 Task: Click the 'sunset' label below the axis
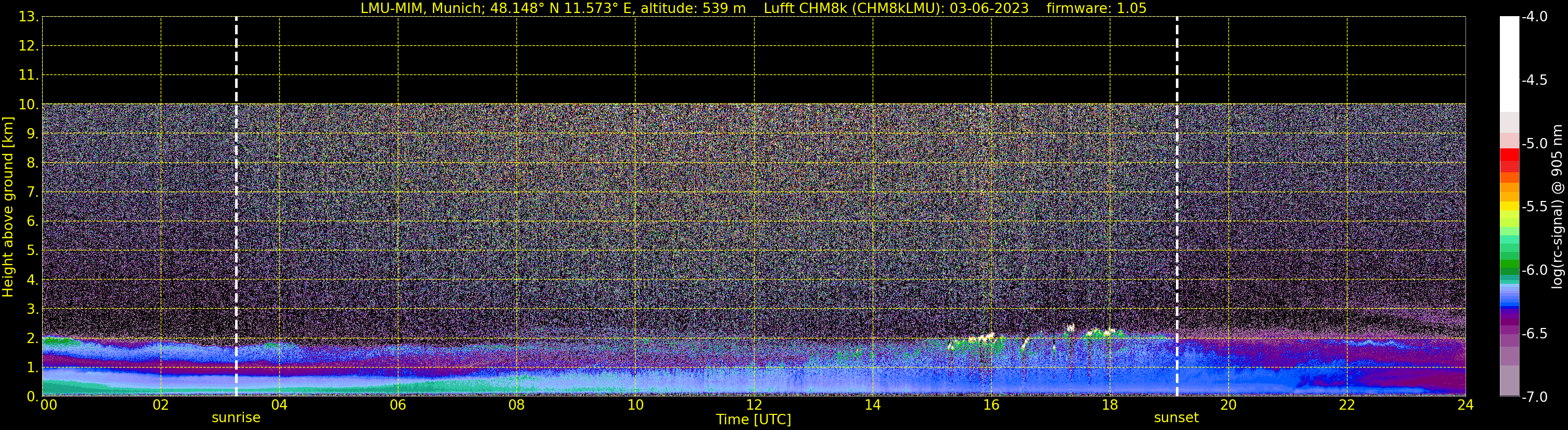pos(1176,418)
